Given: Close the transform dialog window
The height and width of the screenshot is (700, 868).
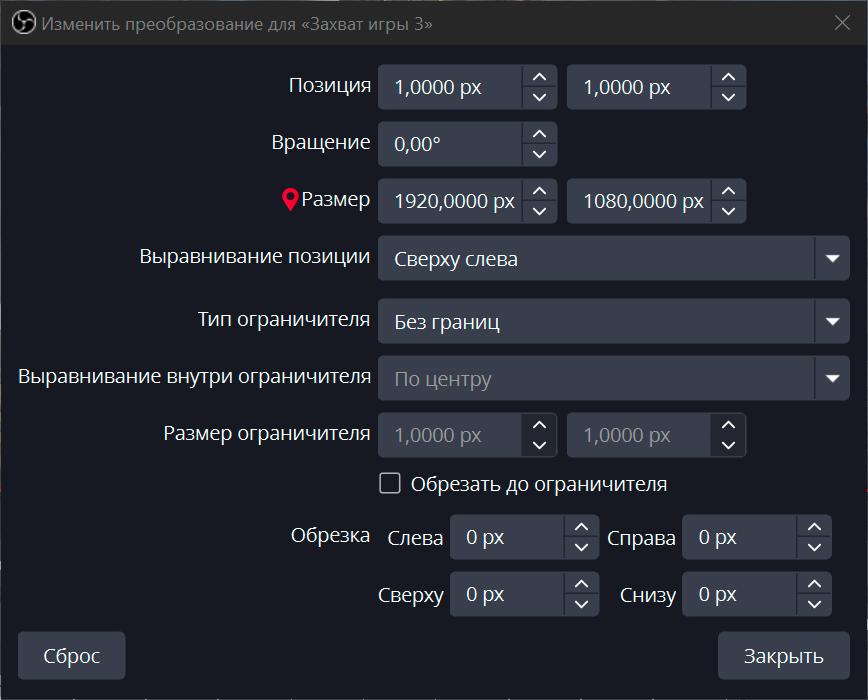Looking at the screenshot, I should click(x=842, y=24).
